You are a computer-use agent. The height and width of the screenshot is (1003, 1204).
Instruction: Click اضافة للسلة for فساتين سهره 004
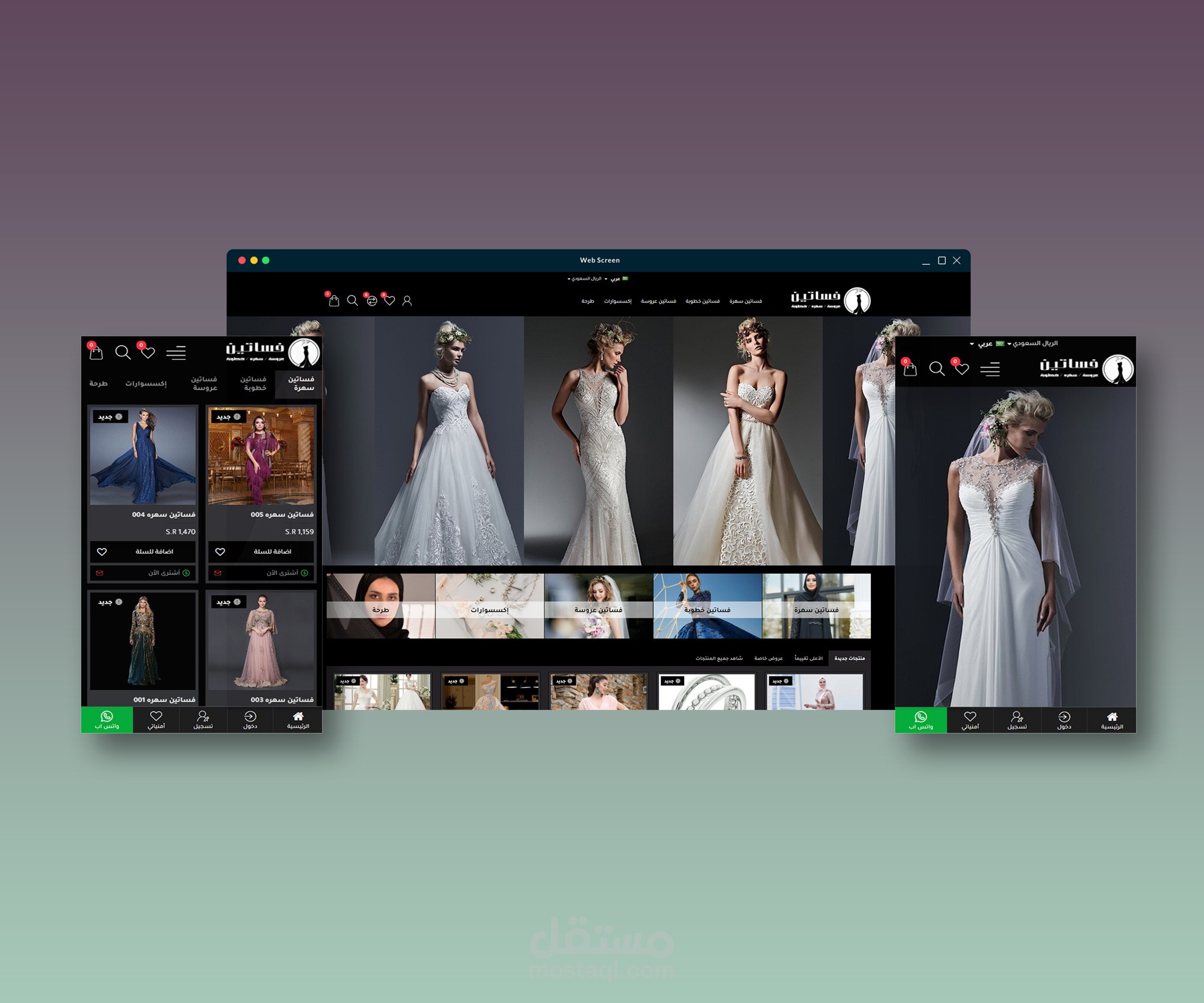(154, 552)
